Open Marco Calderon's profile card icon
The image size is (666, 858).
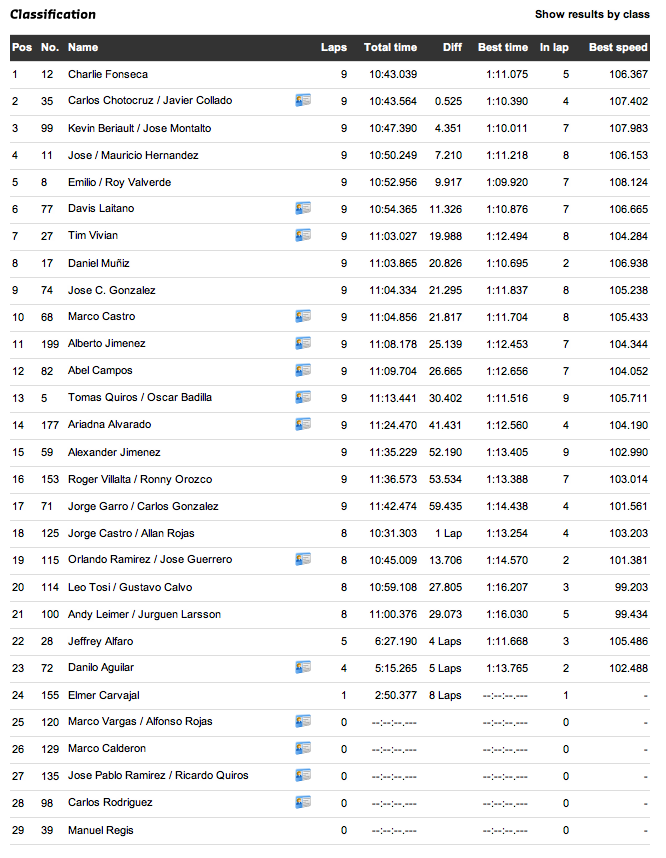click(303, 748)
